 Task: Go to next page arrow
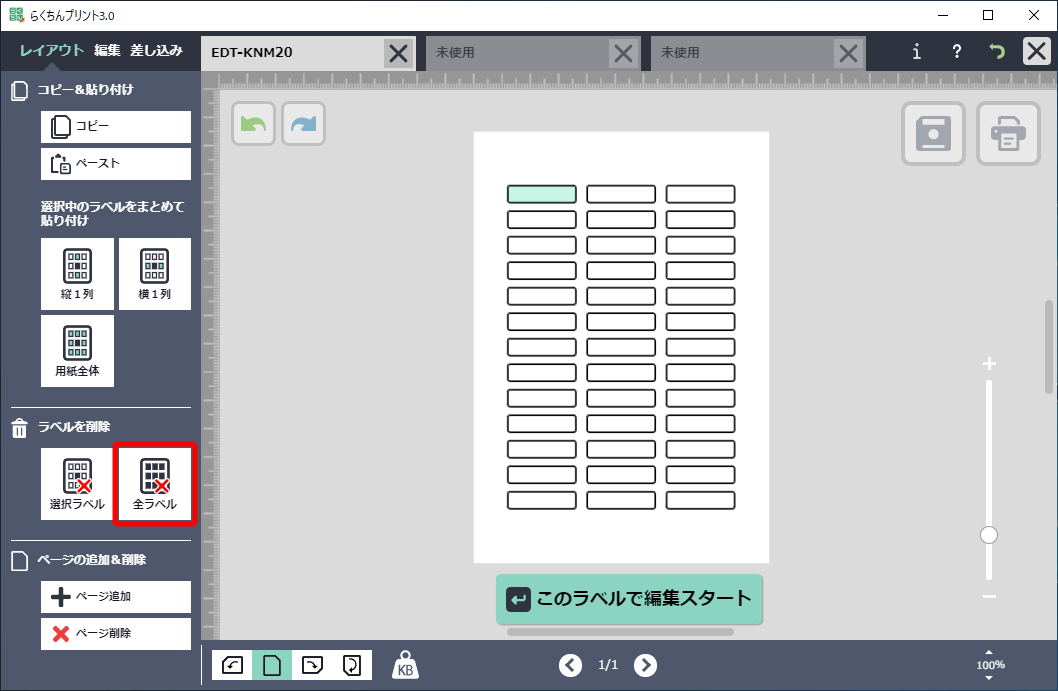point(646,665)
